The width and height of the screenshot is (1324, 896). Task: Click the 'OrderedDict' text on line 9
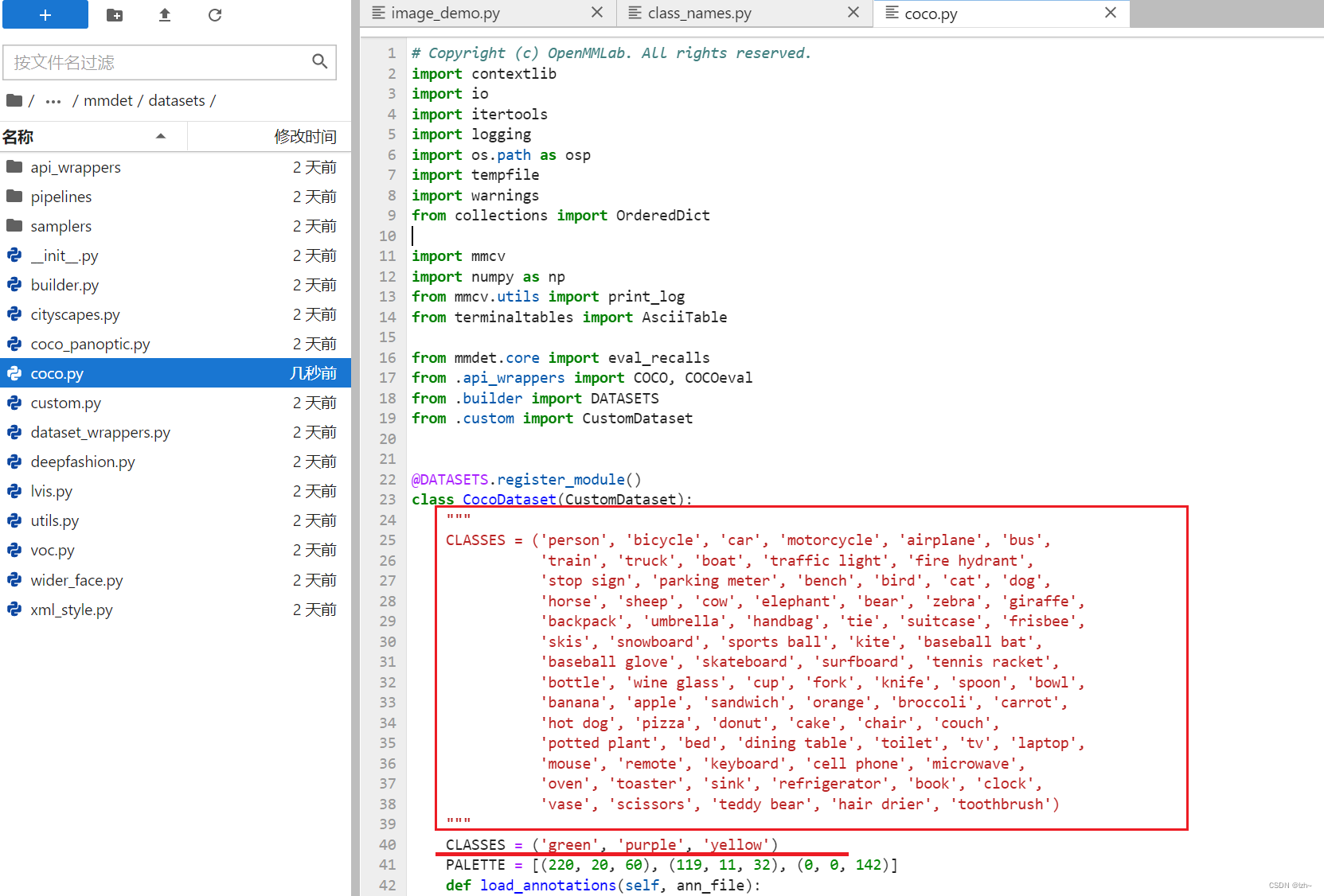[x=663, y=216]
